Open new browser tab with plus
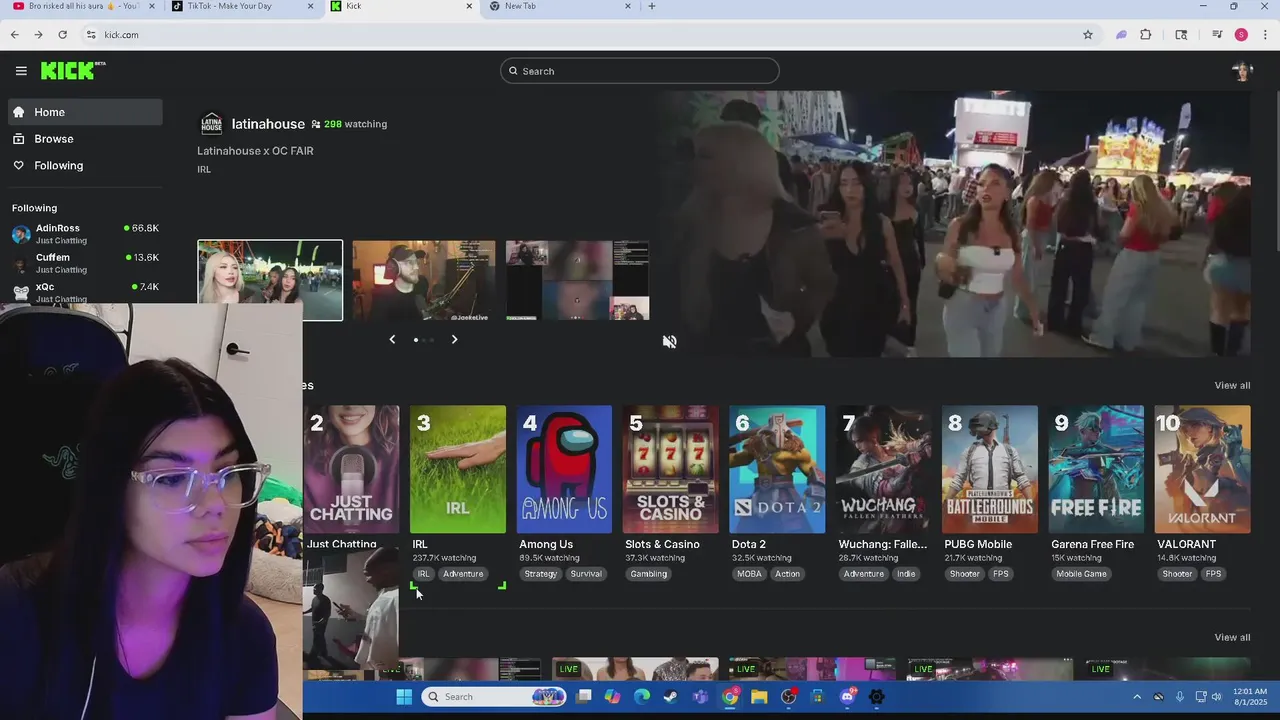Viewport: 1280px width, 720px height. [652, 6]
